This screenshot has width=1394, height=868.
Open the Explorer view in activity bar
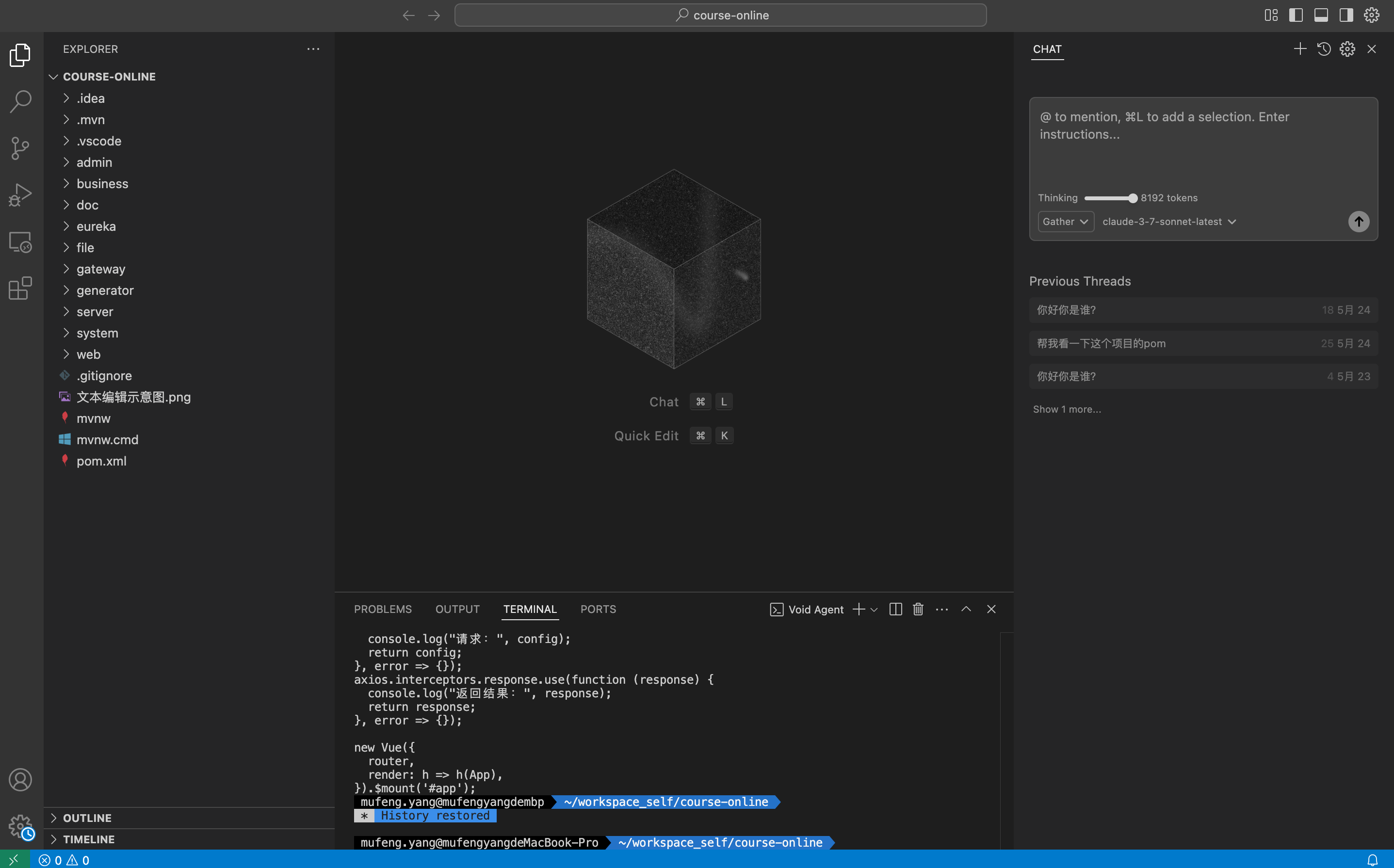click(x=21, y=55)
